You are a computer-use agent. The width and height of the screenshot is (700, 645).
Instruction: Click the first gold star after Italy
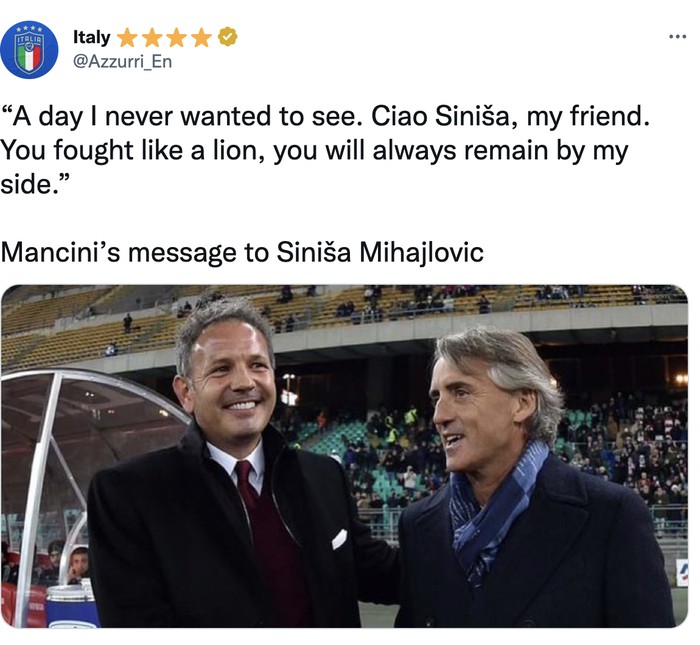coord(127,38)
